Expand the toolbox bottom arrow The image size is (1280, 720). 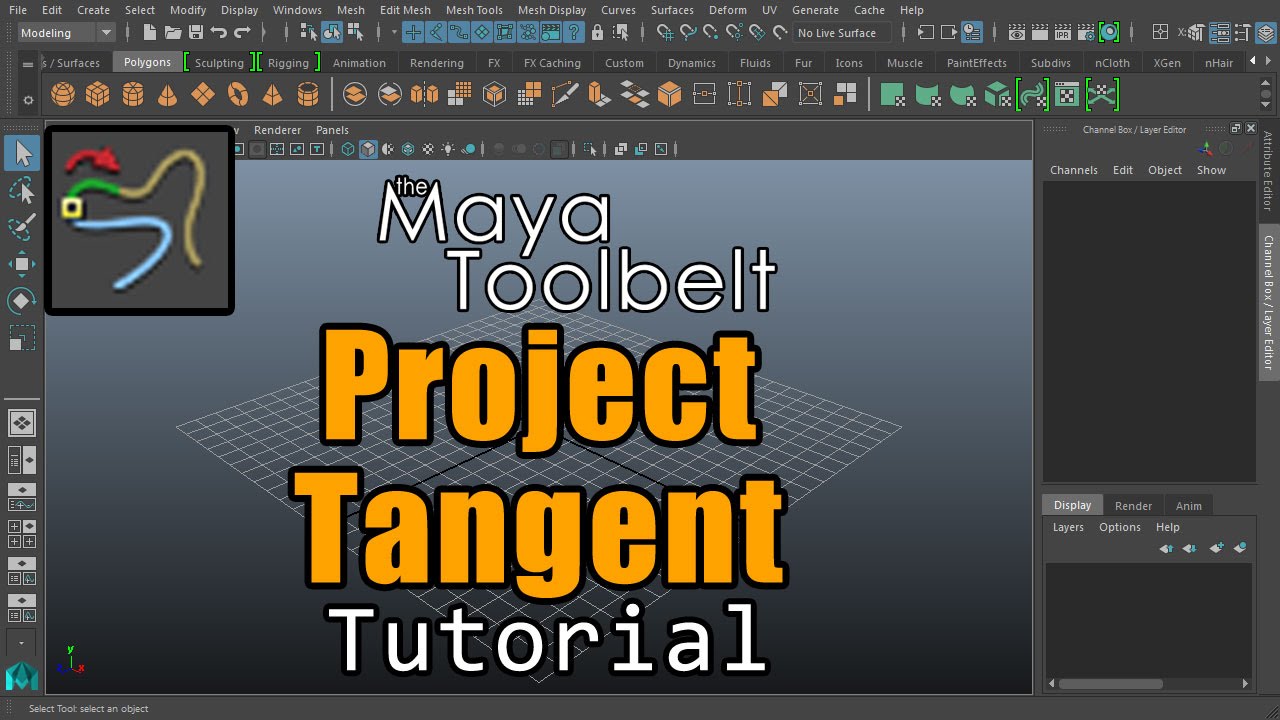tap(22, 645)
